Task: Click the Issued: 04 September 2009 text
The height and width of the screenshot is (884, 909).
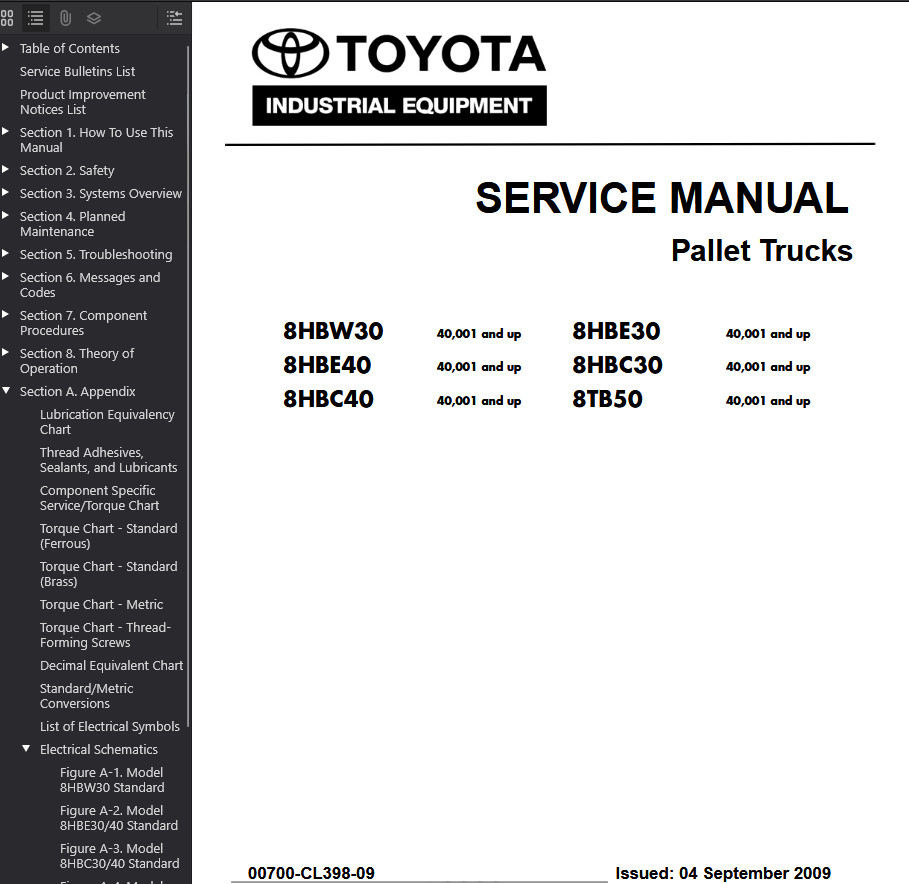Action: tap(723, 873)
